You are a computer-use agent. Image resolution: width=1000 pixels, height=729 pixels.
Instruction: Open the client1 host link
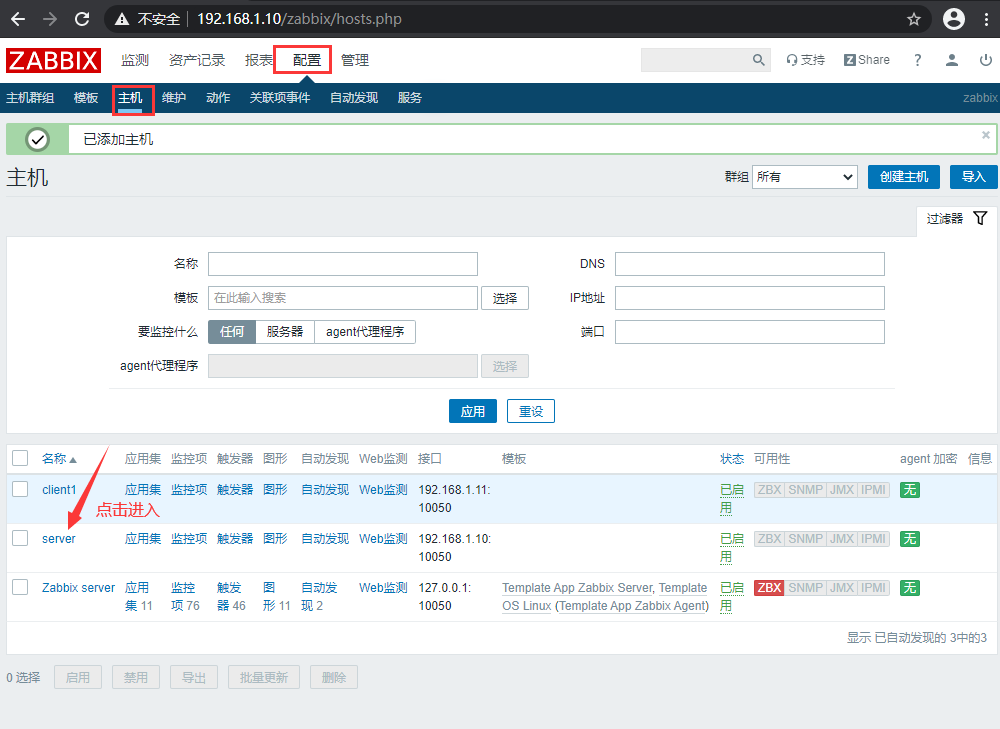pos(59,490)
